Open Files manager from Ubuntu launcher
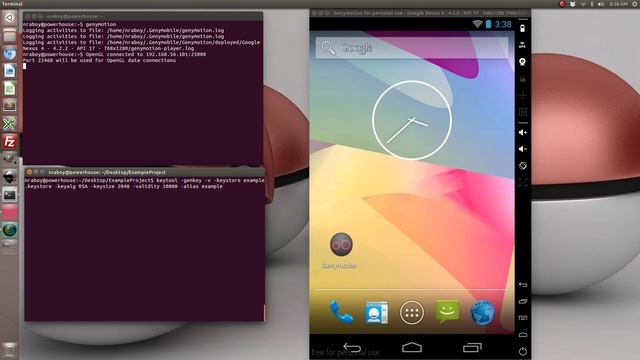This screenshot has width=640, height=360. point(9,36)
